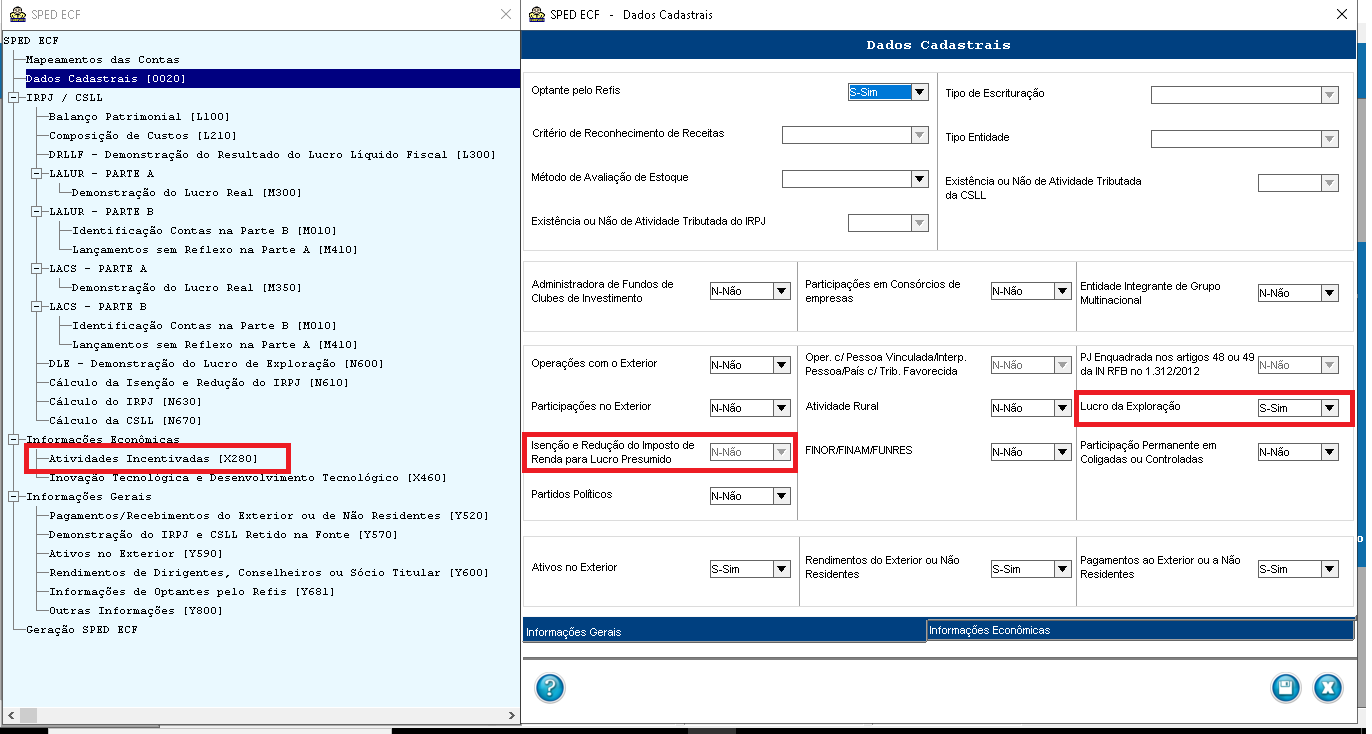Open Rendimentos do Exterior ou Não Residentes dropdown
1372x734 pixels.
(x=1062, y=569)
